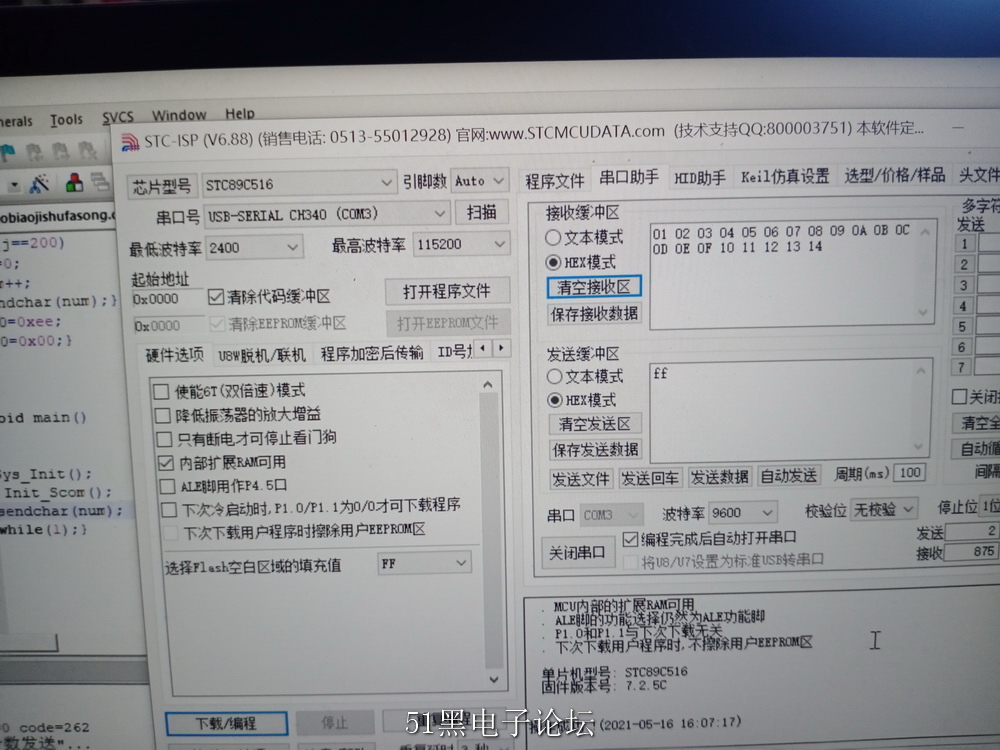Click the 起始地址 0x0000 input field
Viewport: 1000px width, 750px height.
pos(168,299)
